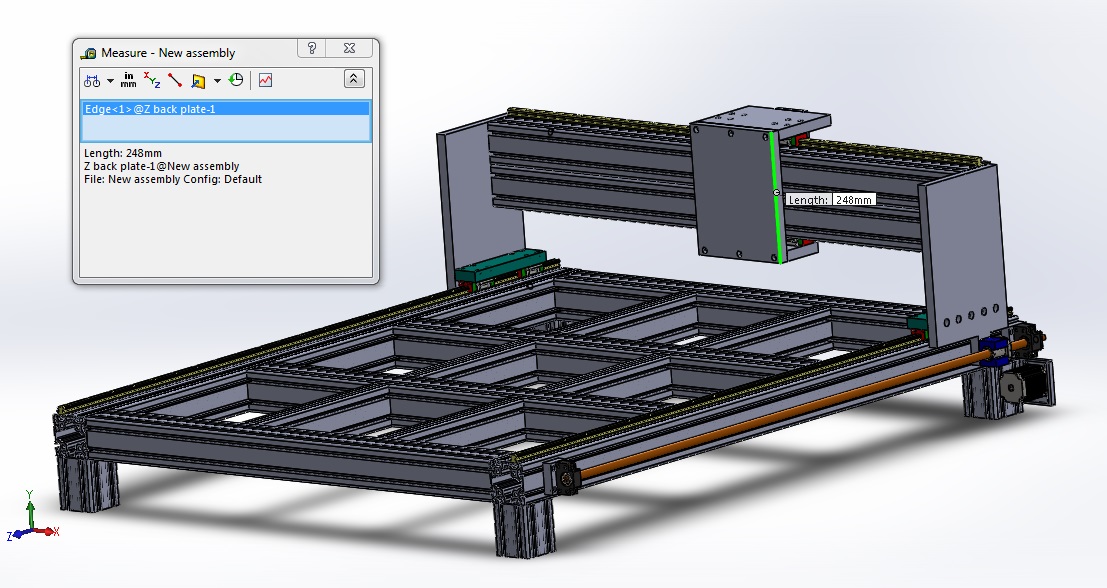This screenshot has height=588, width=1107.
Task: Toggle Point-to-Point measurement mode
Action: 175,80
